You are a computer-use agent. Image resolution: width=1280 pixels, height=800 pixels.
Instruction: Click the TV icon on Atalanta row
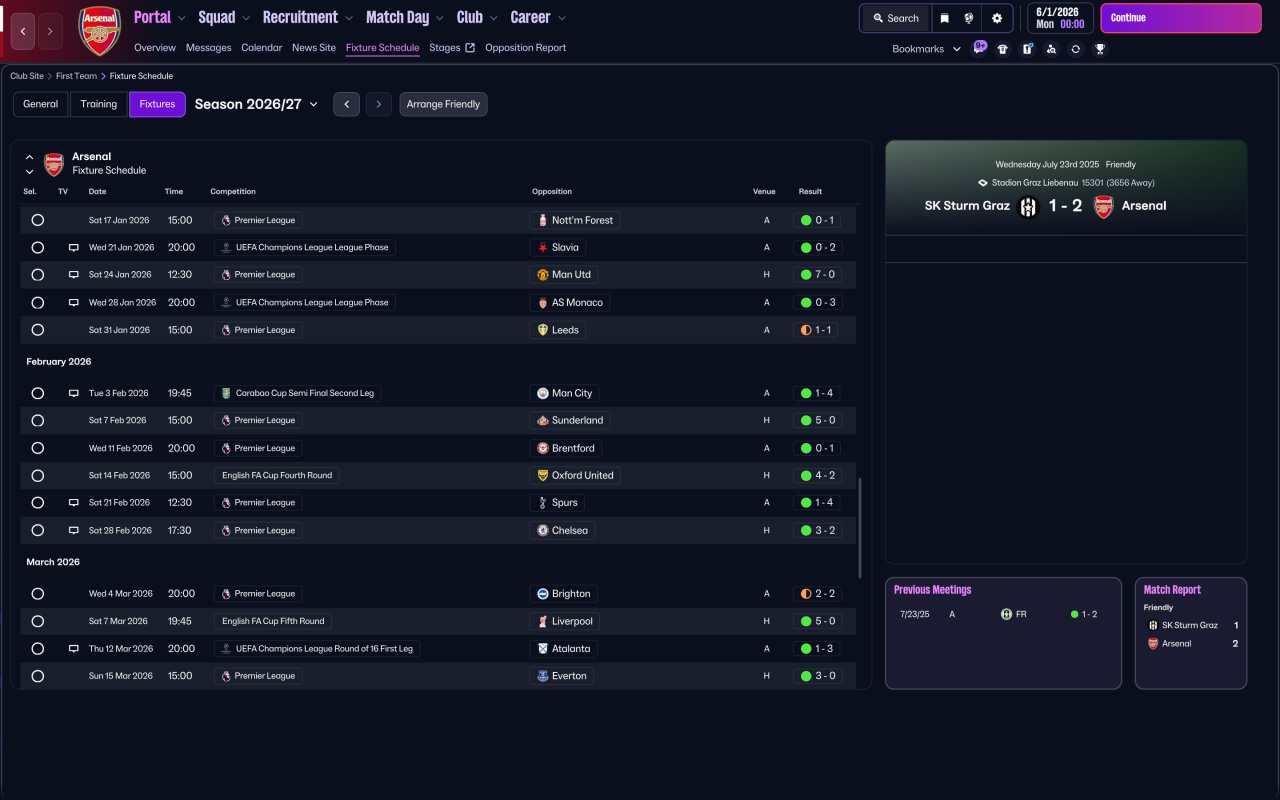[73, 649]
